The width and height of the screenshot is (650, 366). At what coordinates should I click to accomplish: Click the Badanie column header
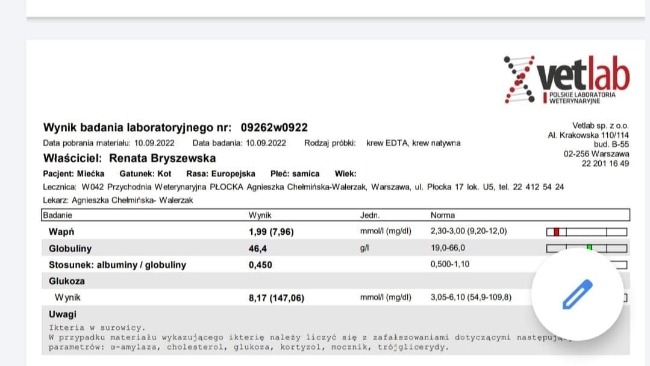click(x=58, y=215)
